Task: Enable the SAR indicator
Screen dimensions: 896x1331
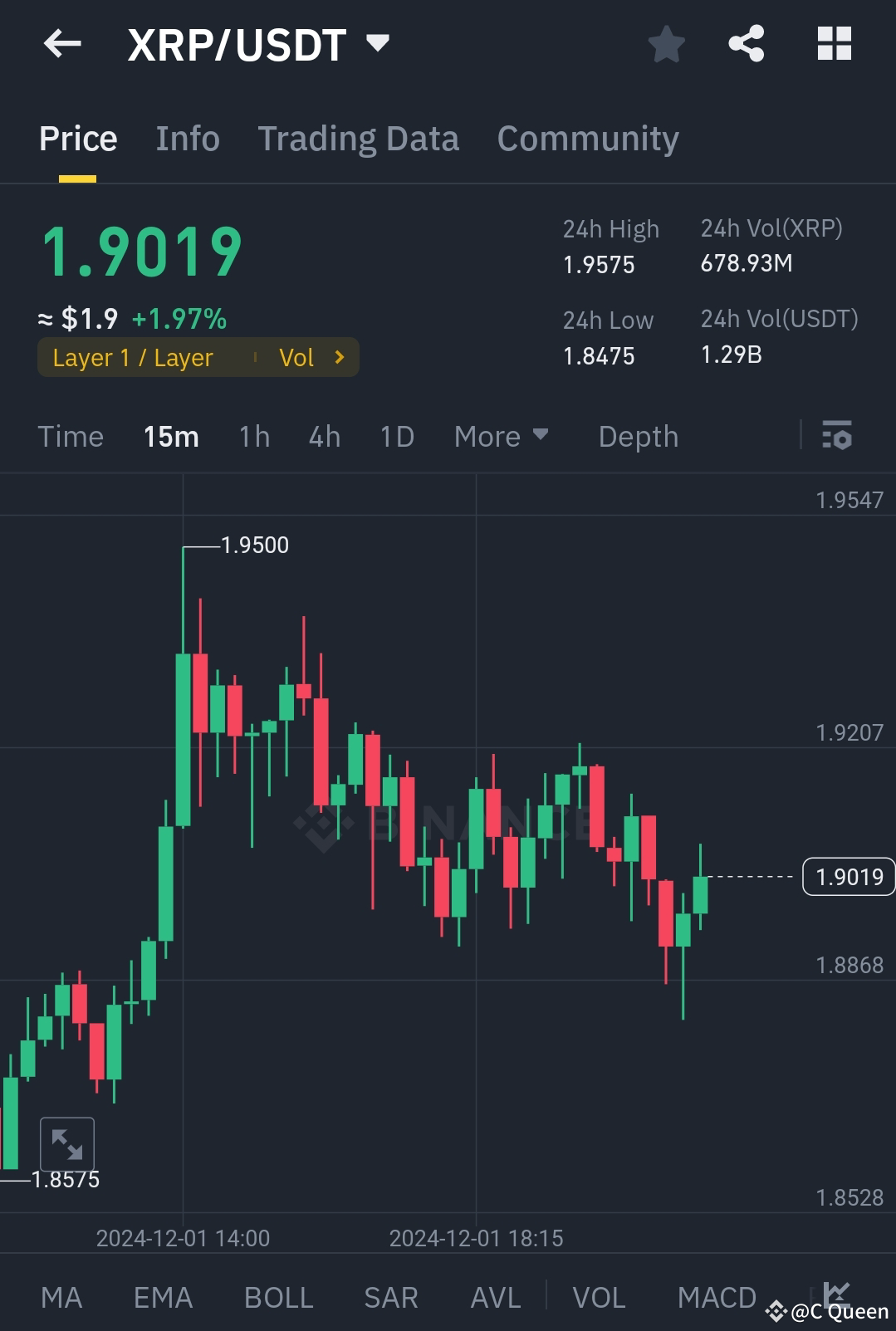Action: point(390,1296)
